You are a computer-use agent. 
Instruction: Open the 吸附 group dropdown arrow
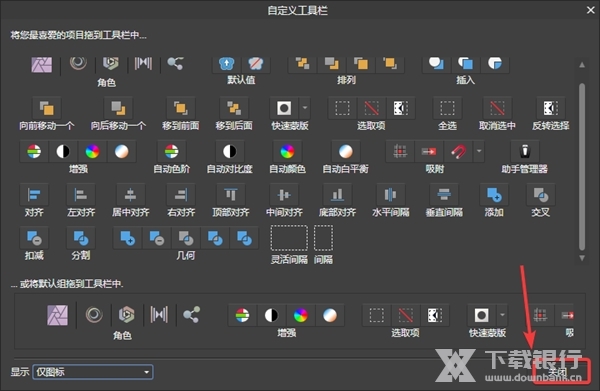tap(479, 152)
